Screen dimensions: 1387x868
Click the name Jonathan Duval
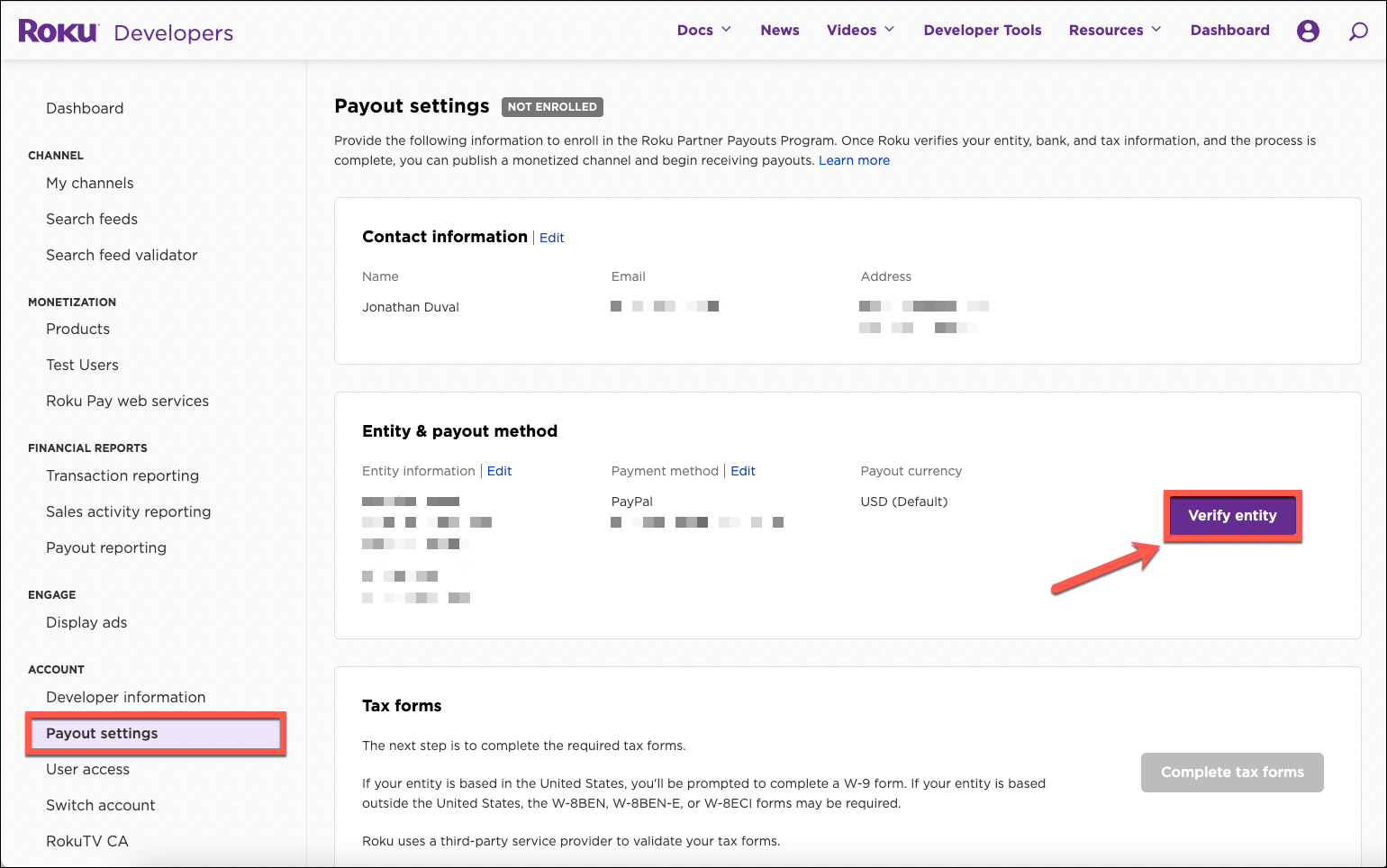pyautogui.click(x=411, y=307)
